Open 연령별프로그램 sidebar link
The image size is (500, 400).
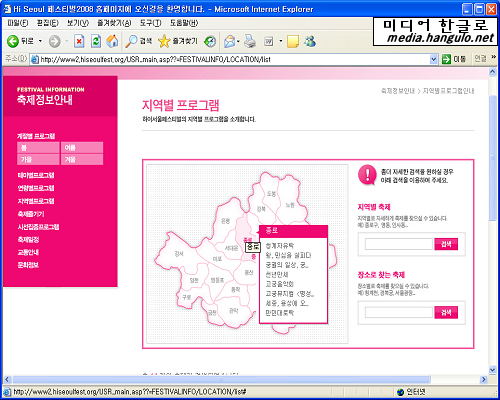(36, 188)
